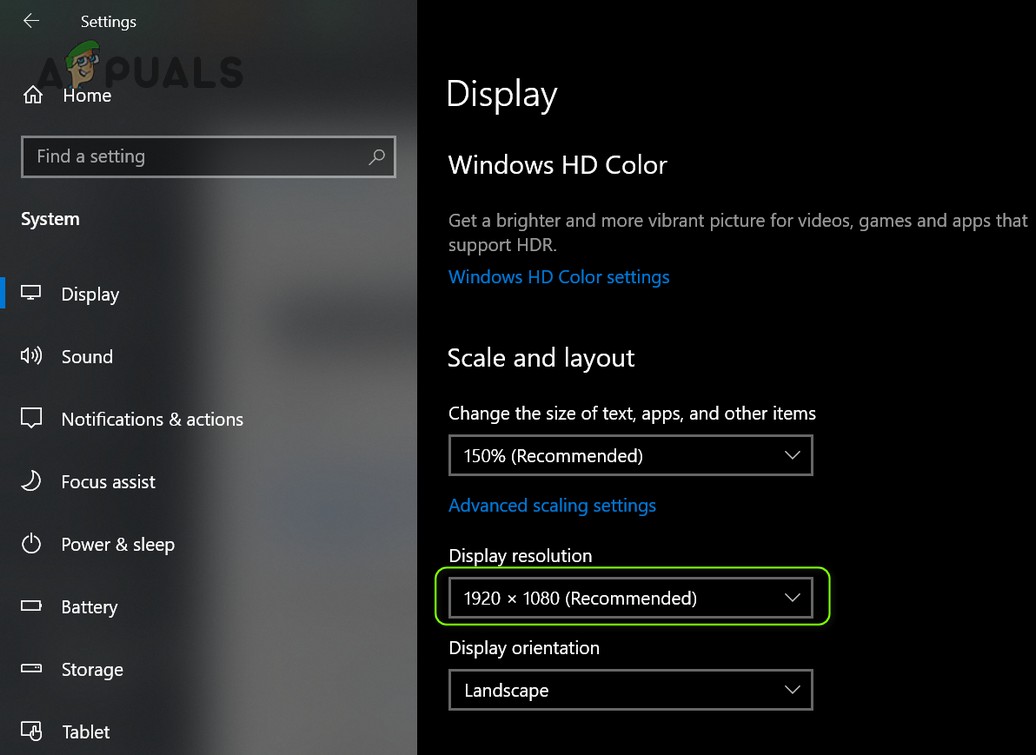
Task: Click the Display monitor icon
Action: (x=31, y=293)
